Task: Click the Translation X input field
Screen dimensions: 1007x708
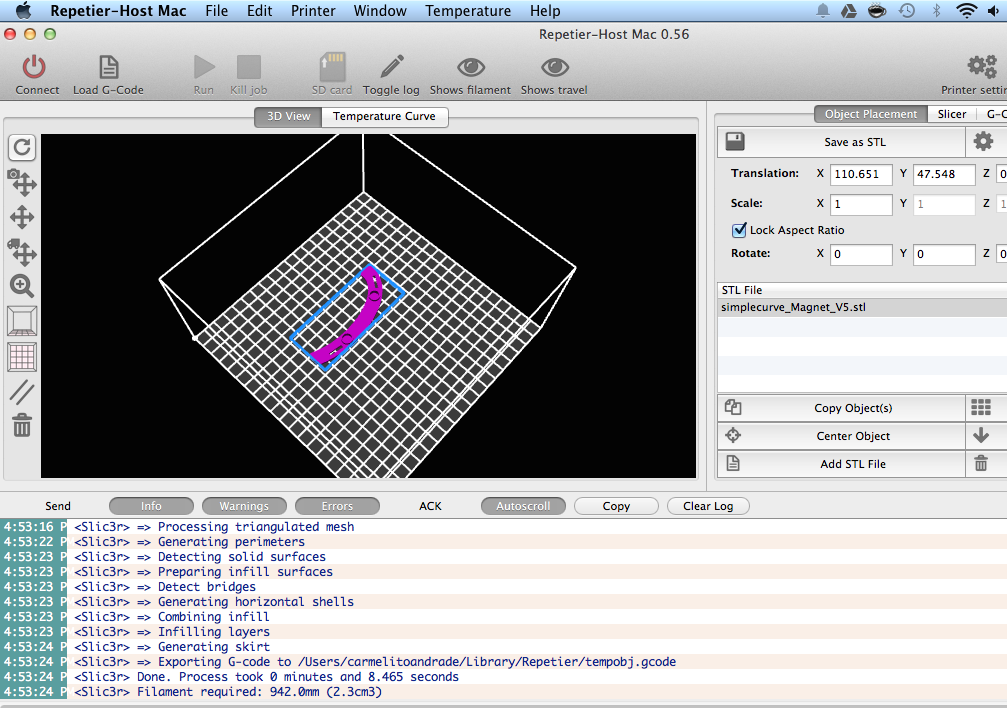Action: pyautogui.click(x=861, y=174)
